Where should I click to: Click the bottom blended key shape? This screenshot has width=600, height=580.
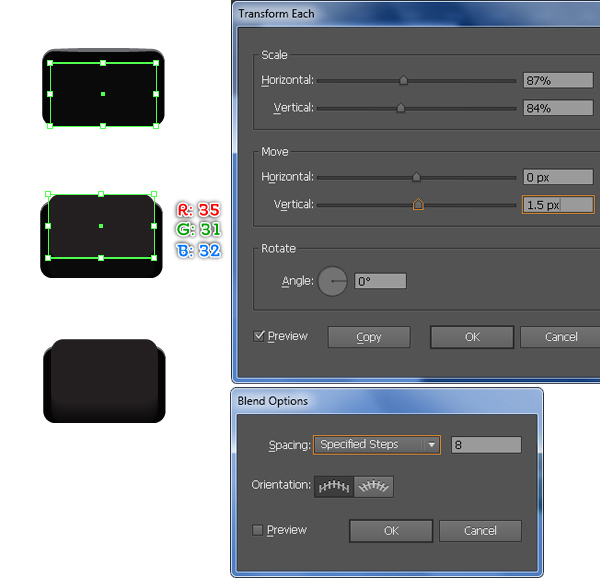(104, 381)
